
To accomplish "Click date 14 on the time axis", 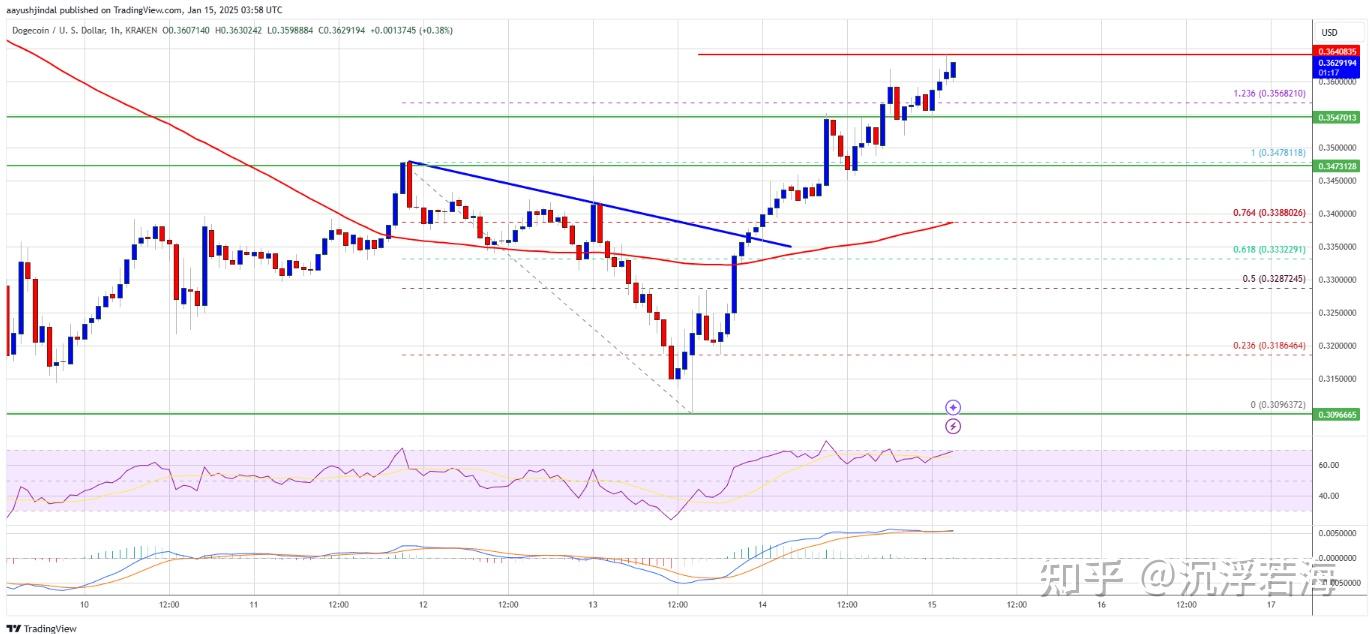I will [x=762, y=605].
